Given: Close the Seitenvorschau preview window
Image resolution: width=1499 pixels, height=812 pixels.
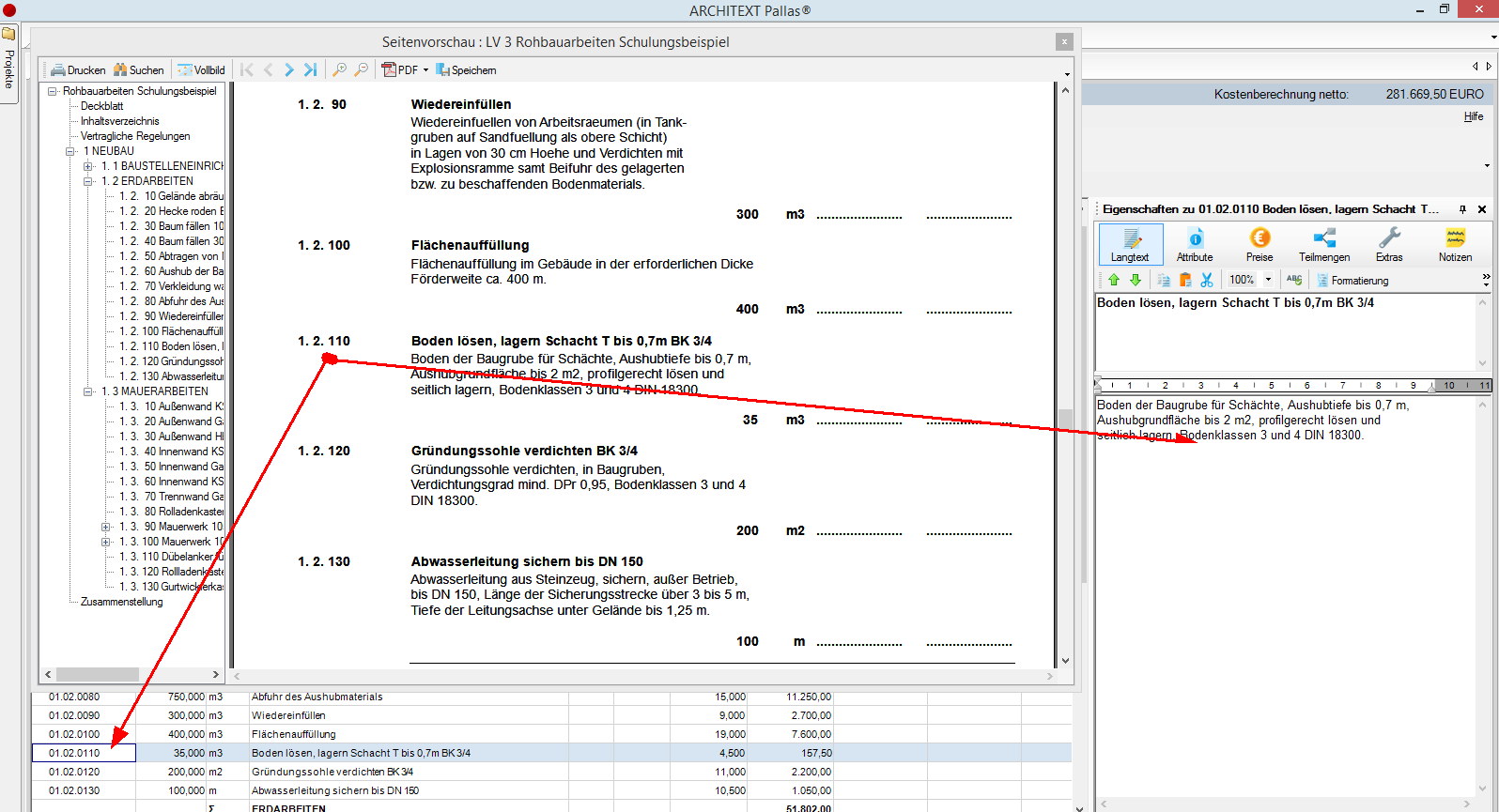Looking at the screenshot, I should [1064, 41].
